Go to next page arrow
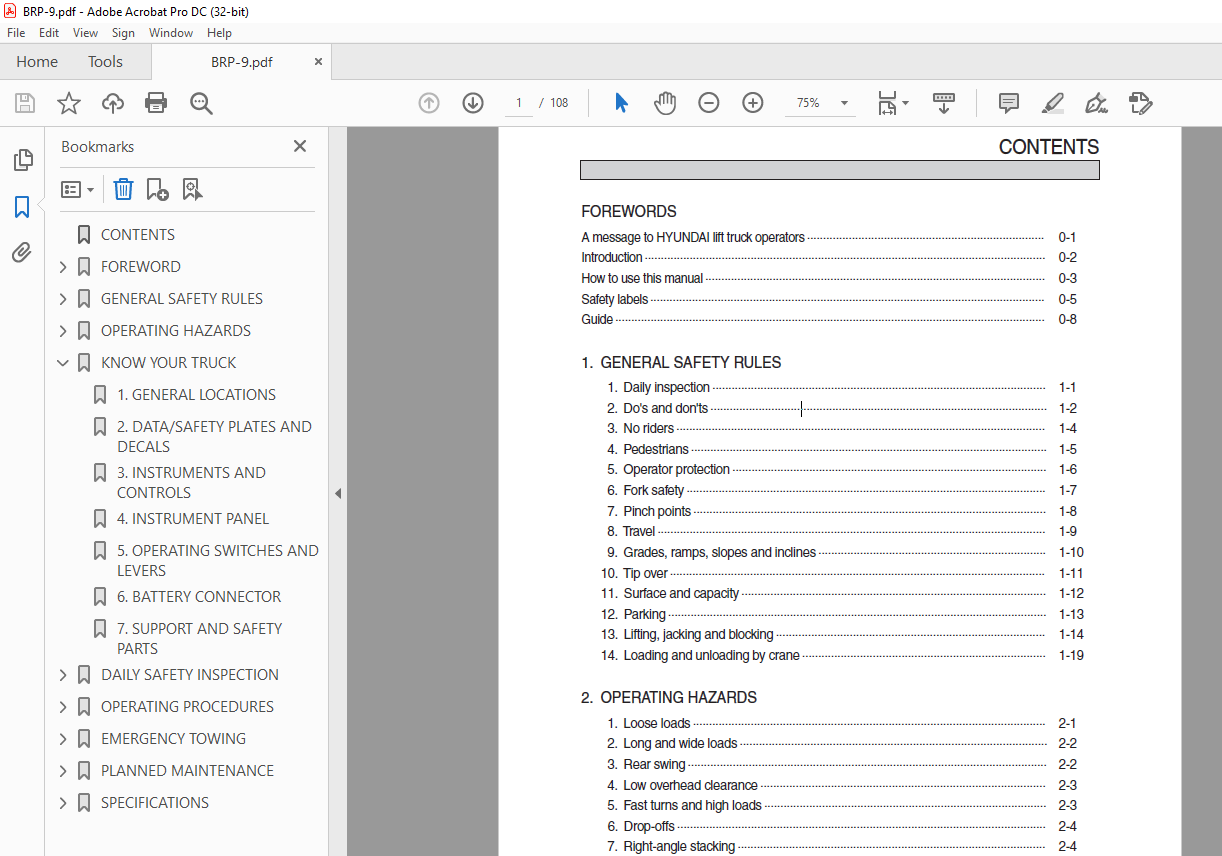Viewport: 1222px width, 856px height. tap(473, 103)
